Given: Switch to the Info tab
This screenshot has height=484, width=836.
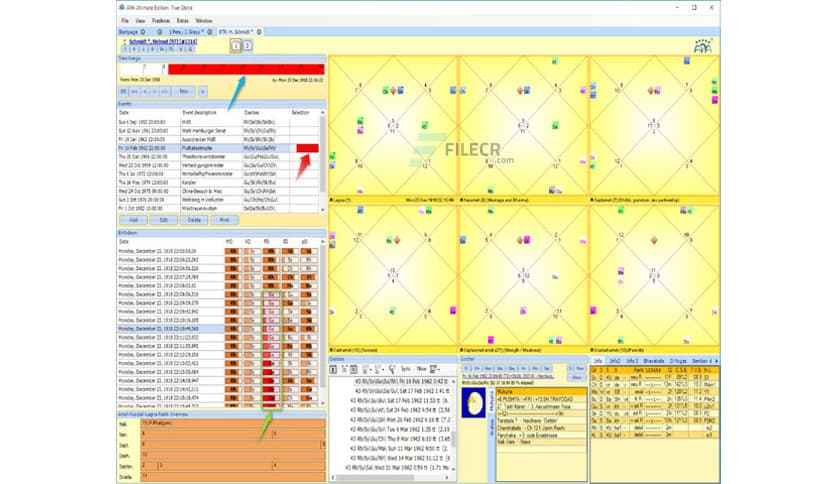Looking at the screenshot, I should click(598, 361).
